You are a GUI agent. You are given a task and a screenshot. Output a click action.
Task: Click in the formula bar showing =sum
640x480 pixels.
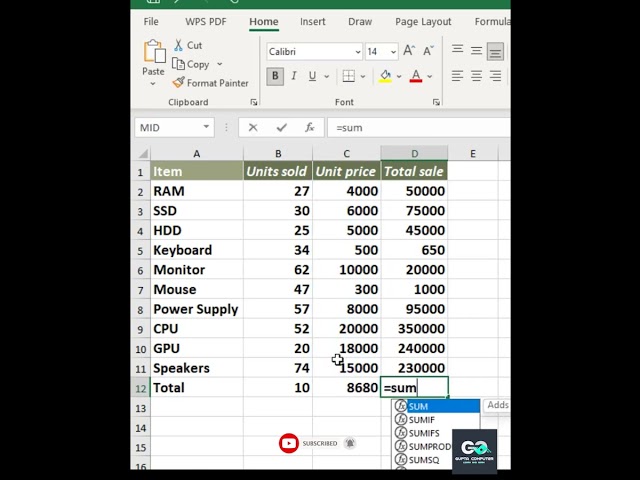point(418,128)
